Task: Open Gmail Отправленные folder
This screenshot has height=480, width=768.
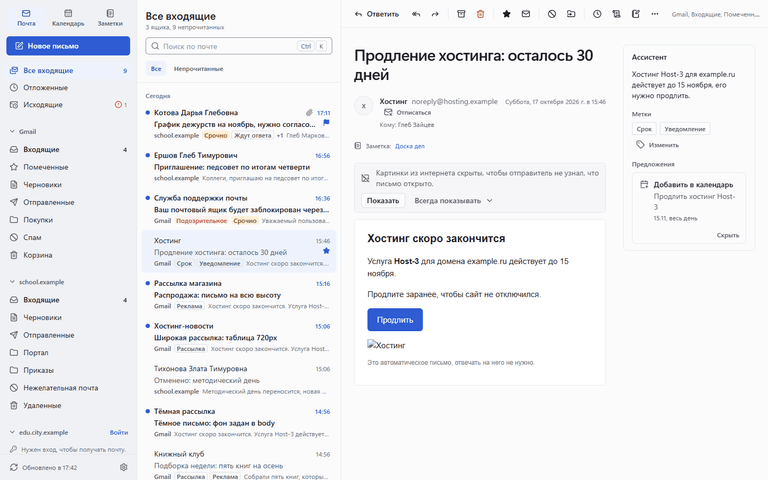Action: point(68,202)
